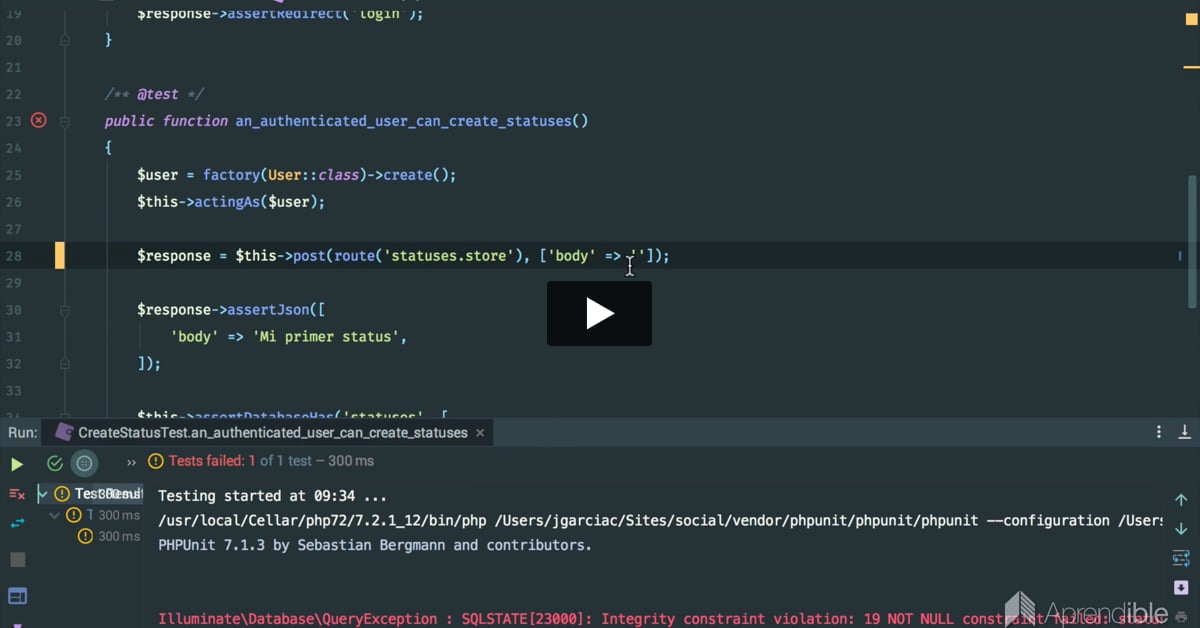
Task: Toggle soft-wrap output icon
Action: [x=1181, y=558]
